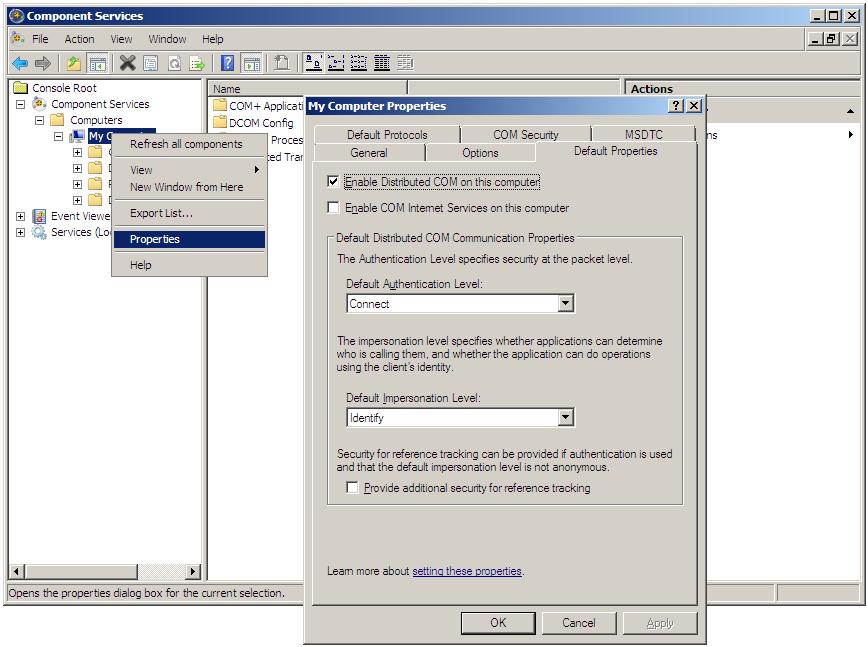
Task: Open the Default Authentication Level dropdown
Action: (567, 302)
